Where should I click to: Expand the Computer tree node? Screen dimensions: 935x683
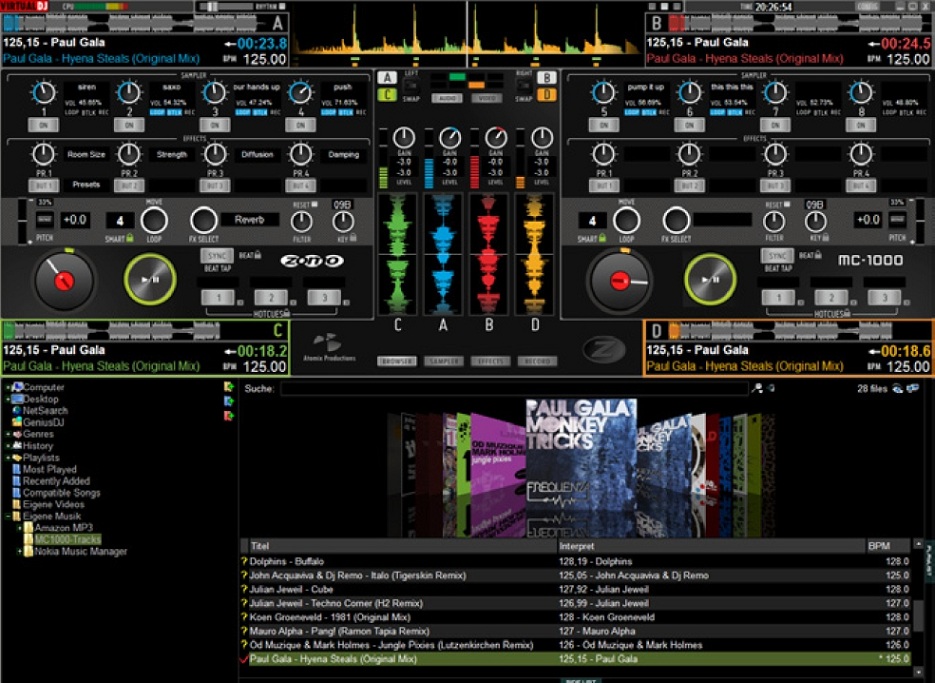(x=8, y=387)
